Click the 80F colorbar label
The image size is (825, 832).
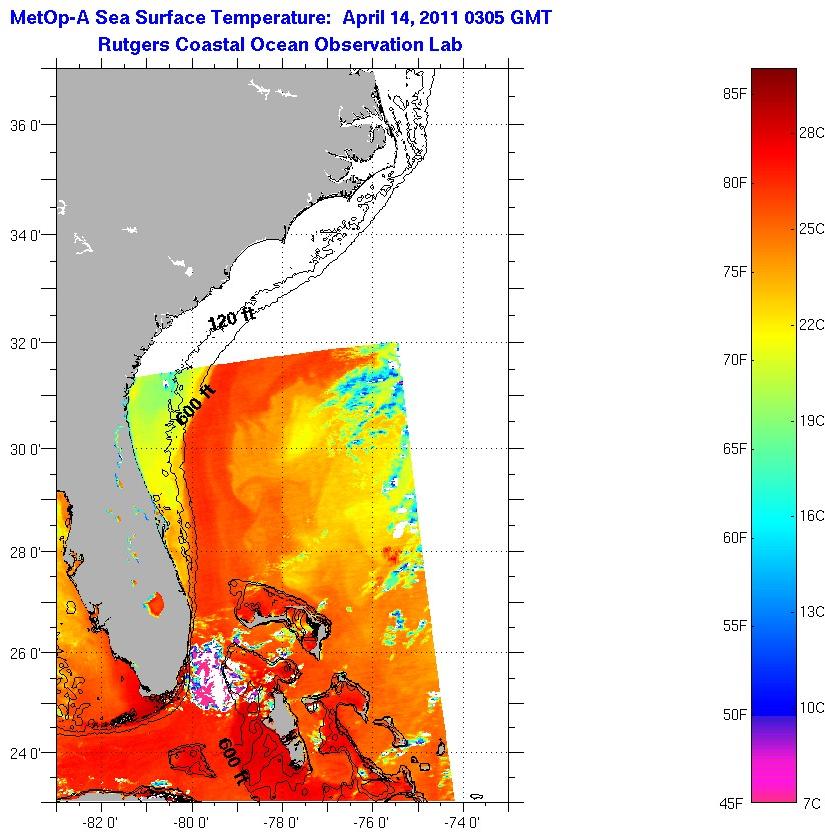coord(735,183)
